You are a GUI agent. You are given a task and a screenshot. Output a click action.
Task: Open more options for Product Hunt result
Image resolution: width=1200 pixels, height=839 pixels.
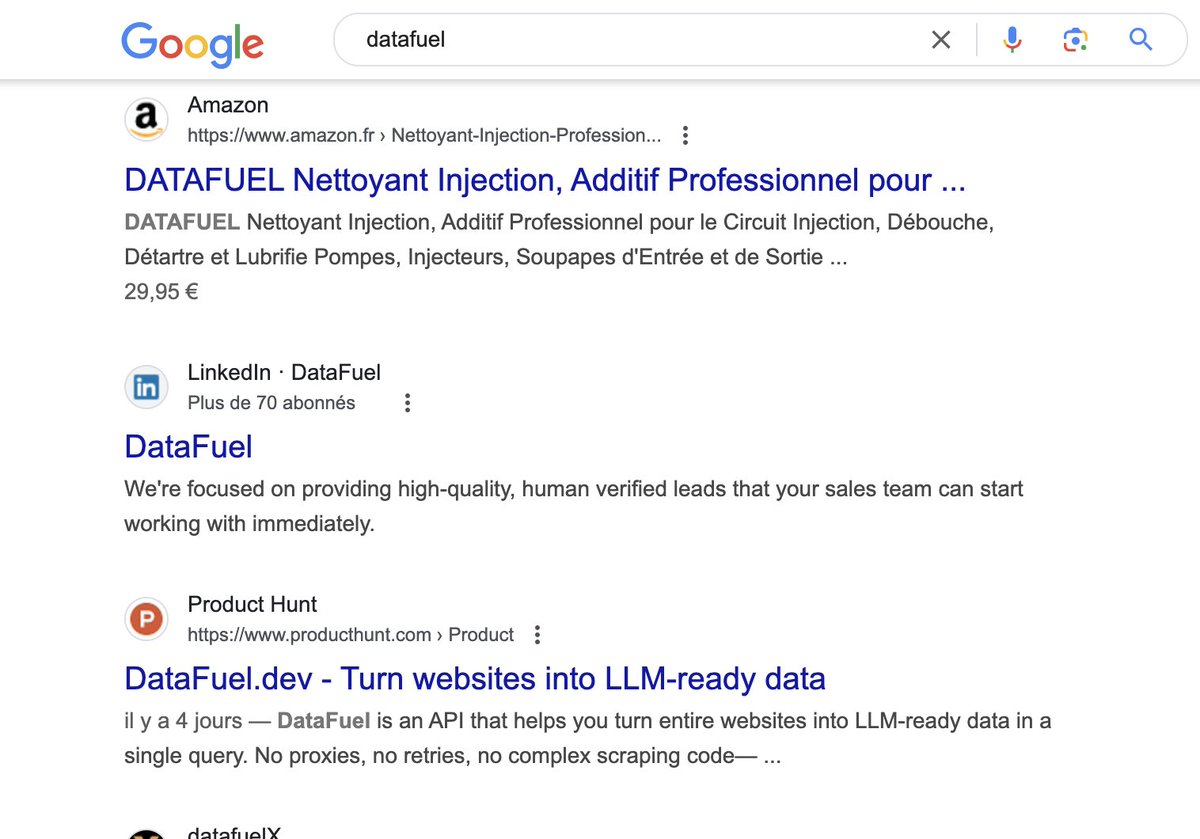537,635
